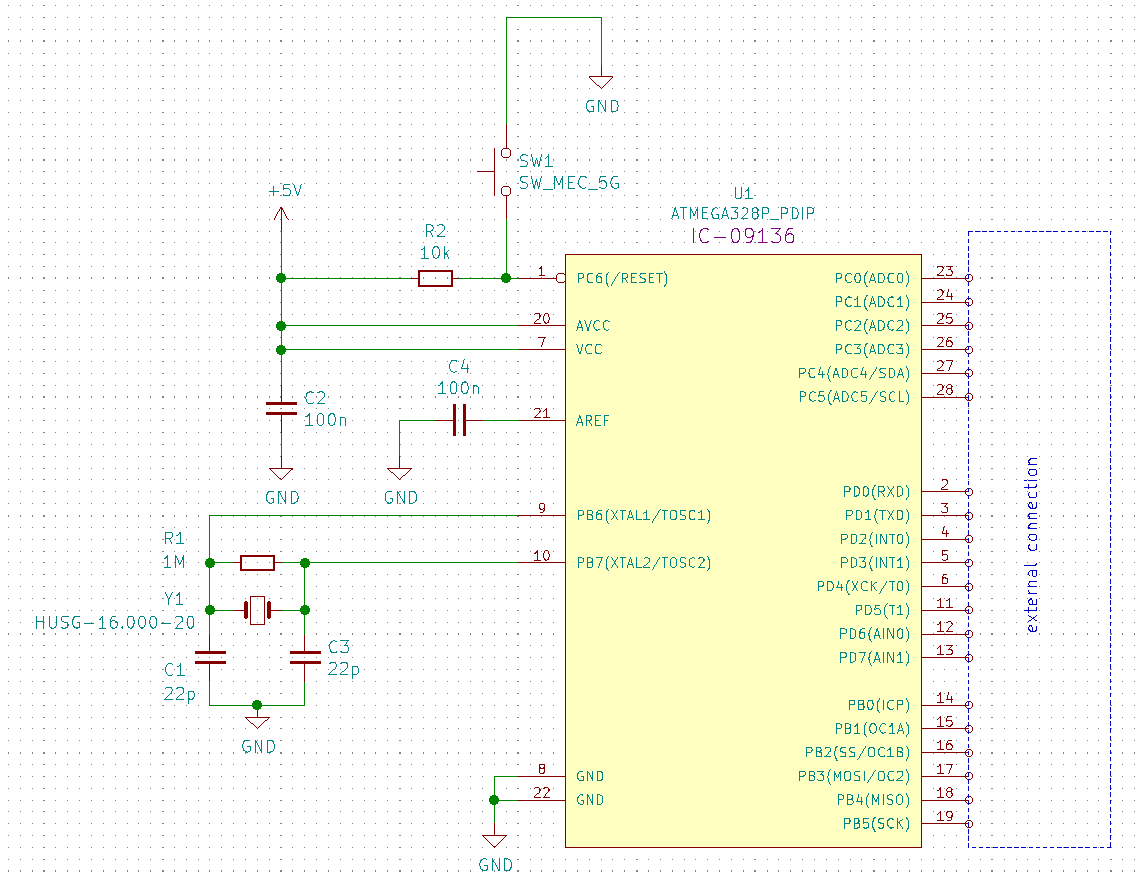Image resolution: width=1139 pixels, height=877 pixels.
Task: Select resistor R1 with value 1M
Action: click(258, 562)
